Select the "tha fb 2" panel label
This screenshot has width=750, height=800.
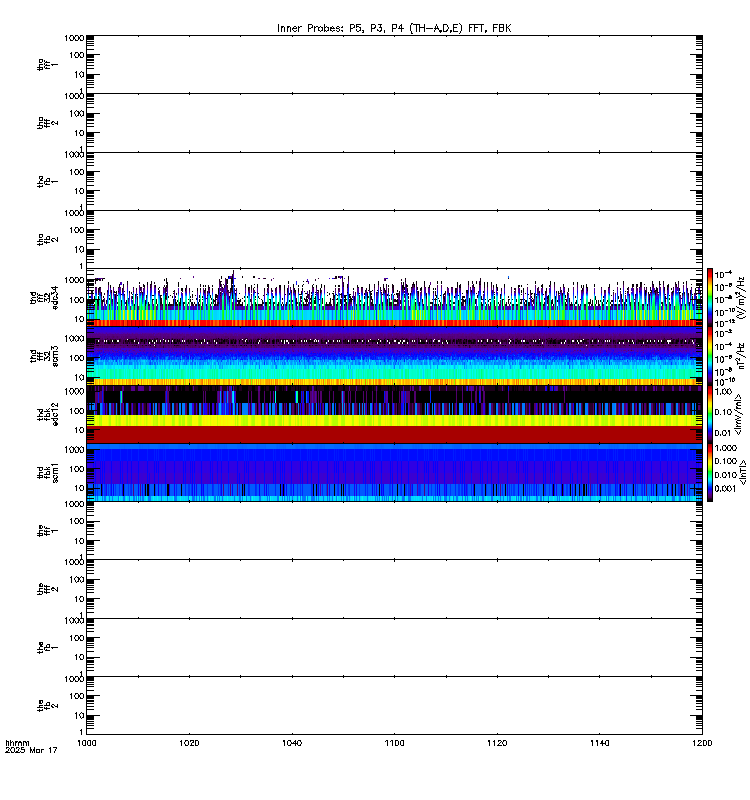(x=47, y=239)
